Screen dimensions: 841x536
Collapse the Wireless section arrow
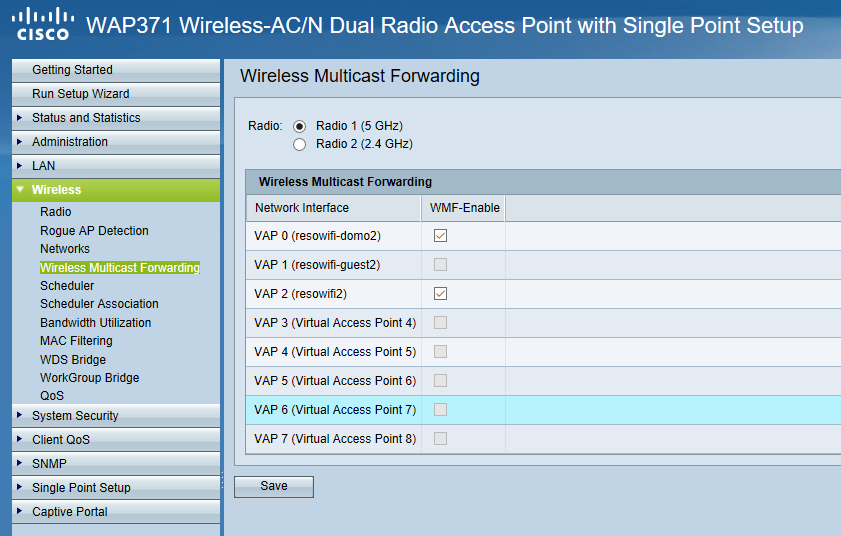(x=20, y=189)
